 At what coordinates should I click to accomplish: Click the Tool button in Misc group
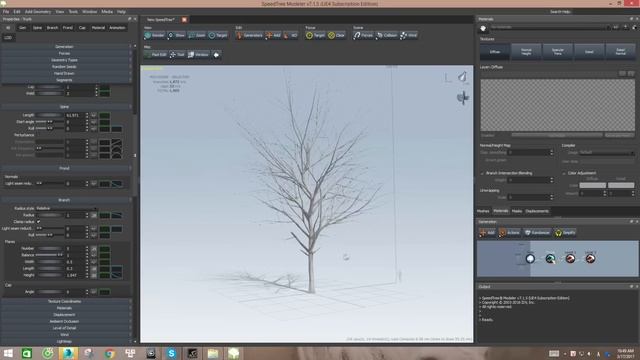(177, 55)
